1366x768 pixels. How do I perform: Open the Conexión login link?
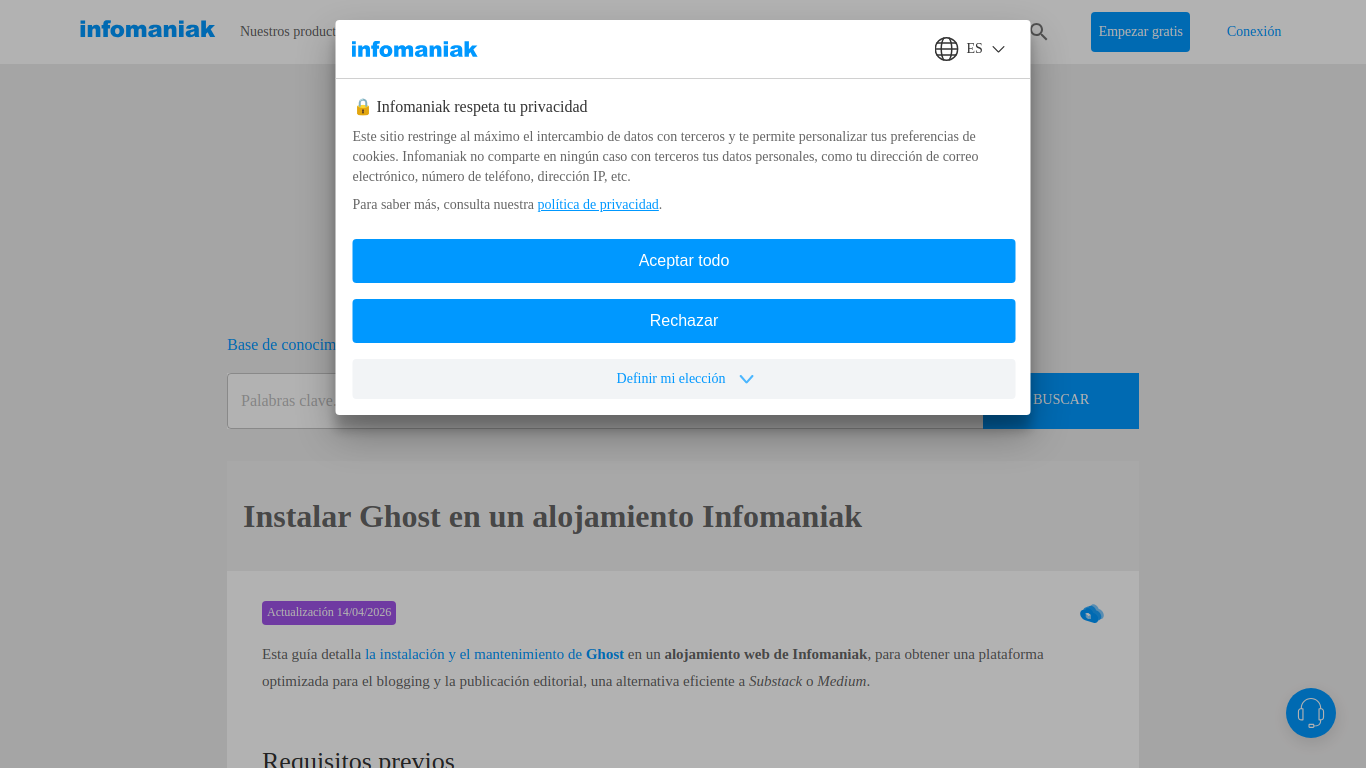tap(1254, 32)
